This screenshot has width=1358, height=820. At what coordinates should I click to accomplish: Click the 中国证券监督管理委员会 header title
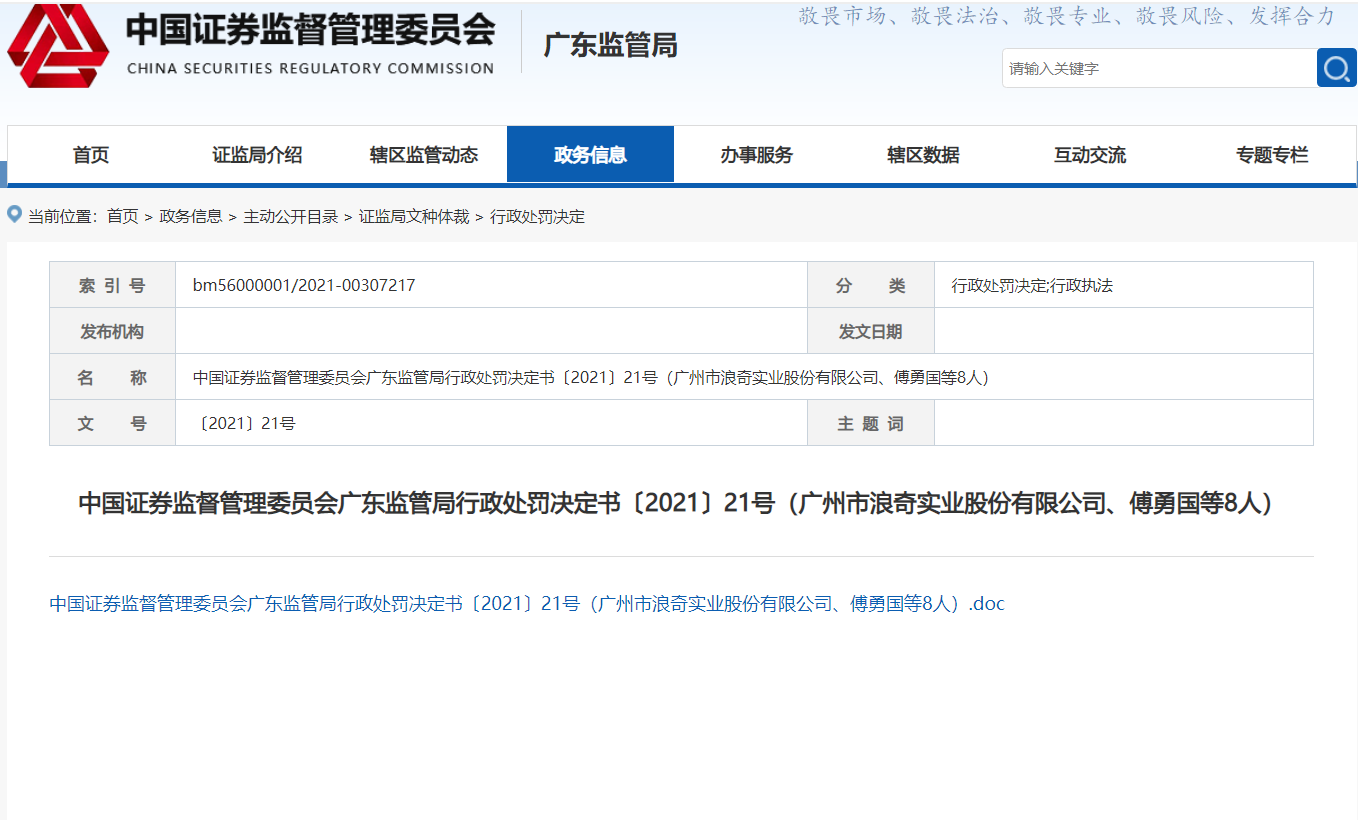[310, 32]
